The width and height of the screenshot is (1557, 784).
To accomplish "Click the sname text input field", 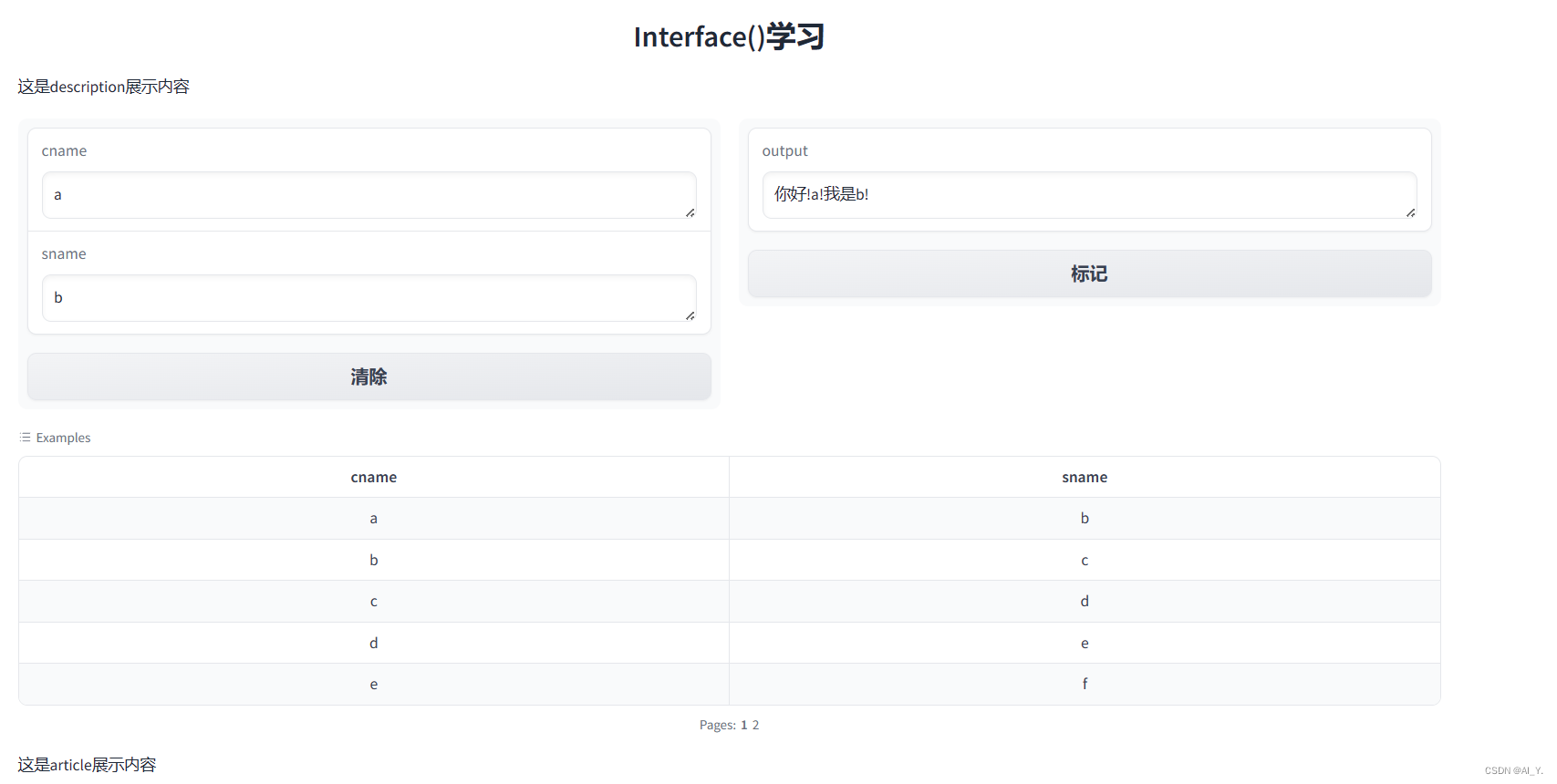I will pos(368,298).
